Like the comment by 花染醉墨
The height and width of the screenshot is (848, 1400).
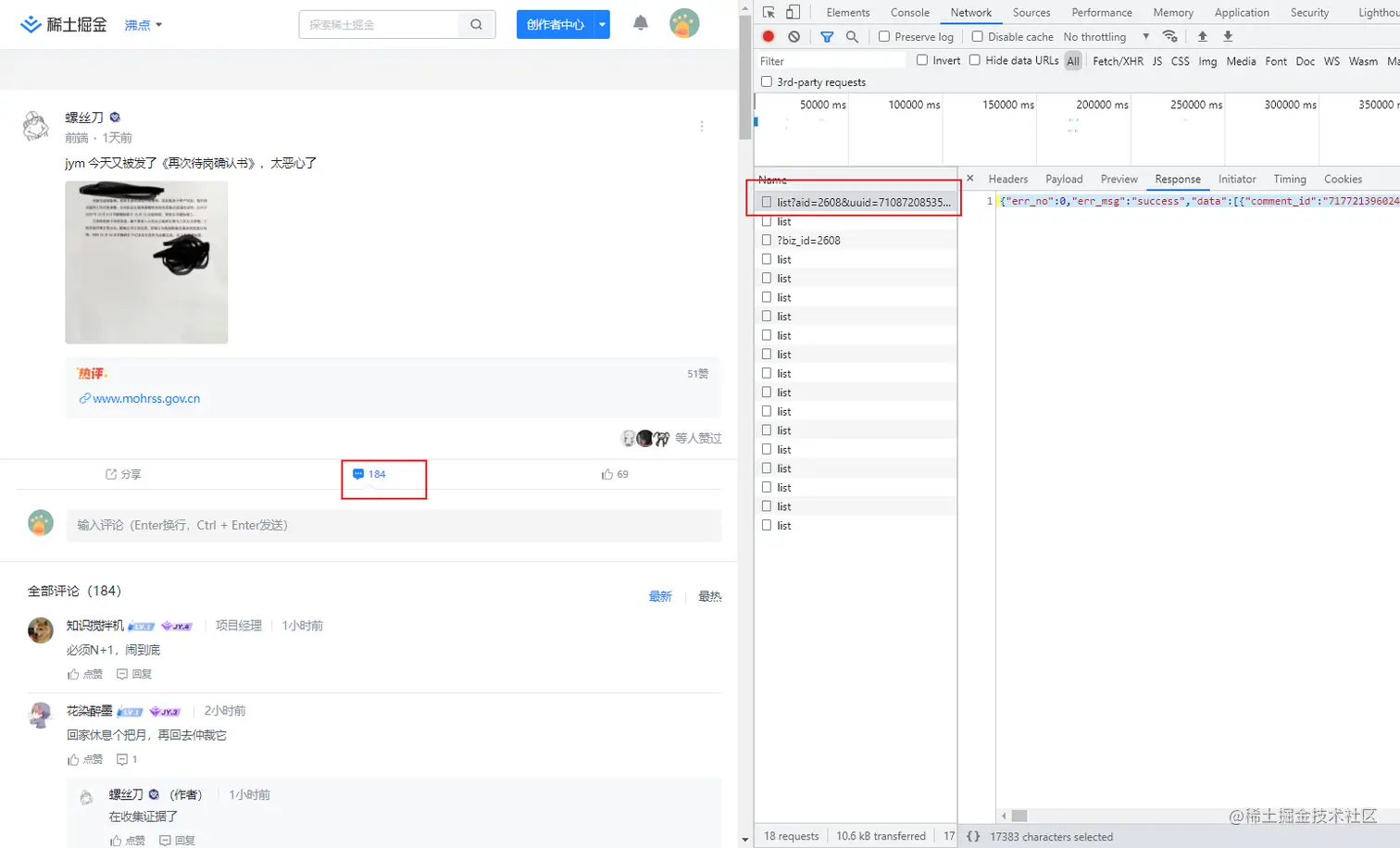point(85,759)
